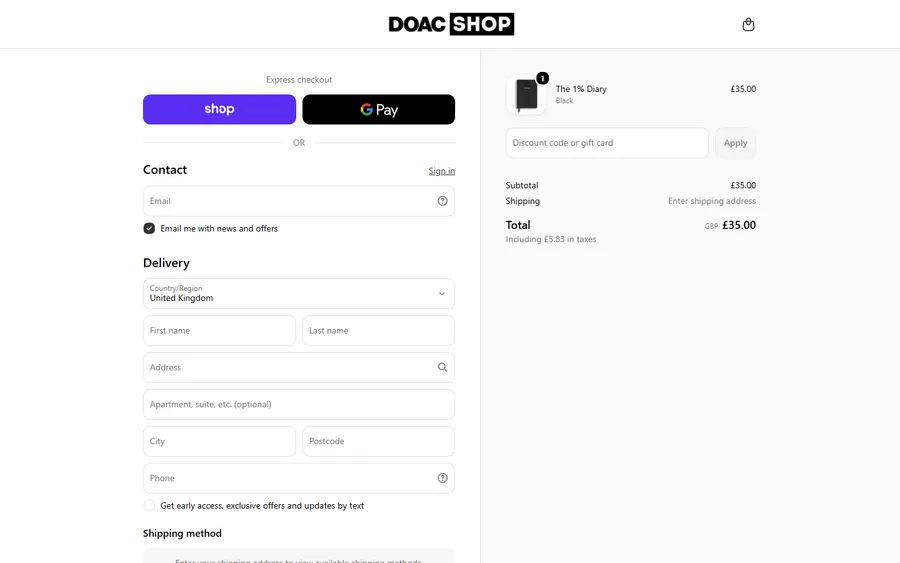Focus the Postcode input field

click(379, 441)
